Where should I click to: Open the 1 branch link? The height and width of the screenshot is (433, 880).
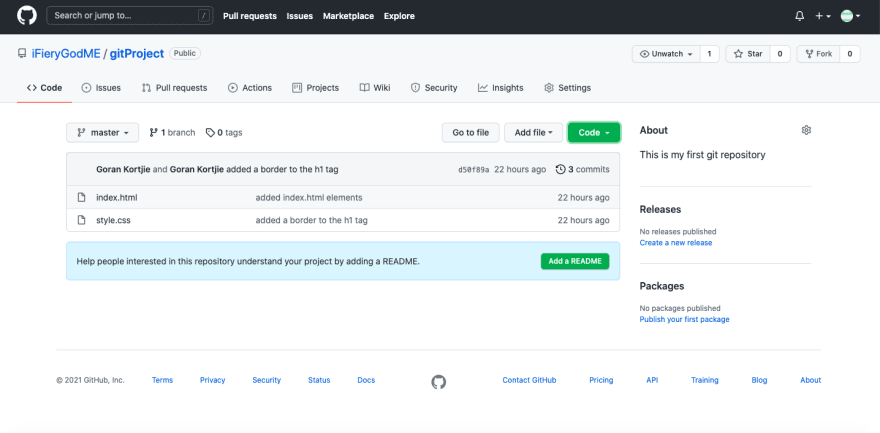[x=172, y=133]
